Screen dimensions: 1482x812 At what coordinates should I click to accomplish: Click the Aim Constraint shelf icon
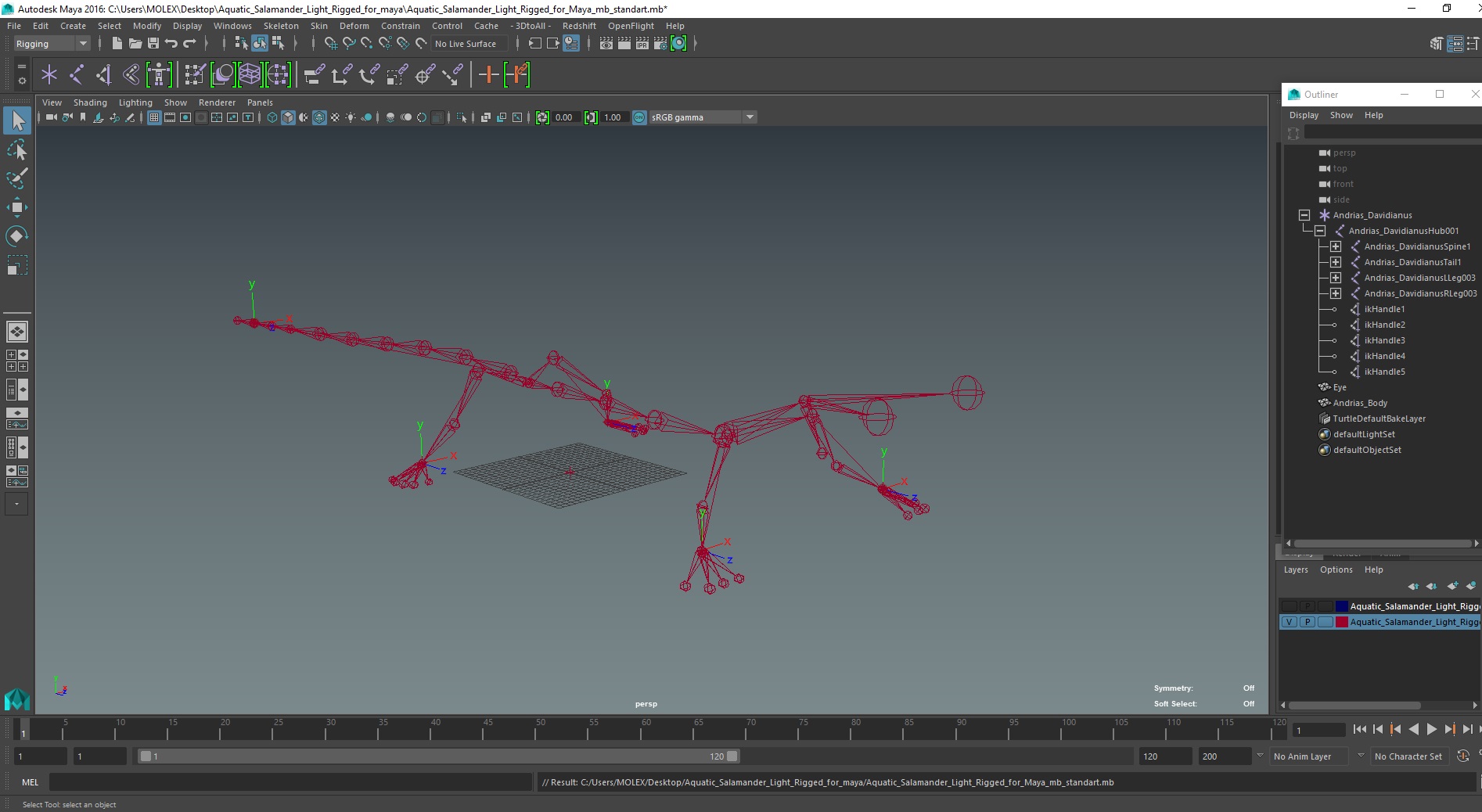click(424, 75)
